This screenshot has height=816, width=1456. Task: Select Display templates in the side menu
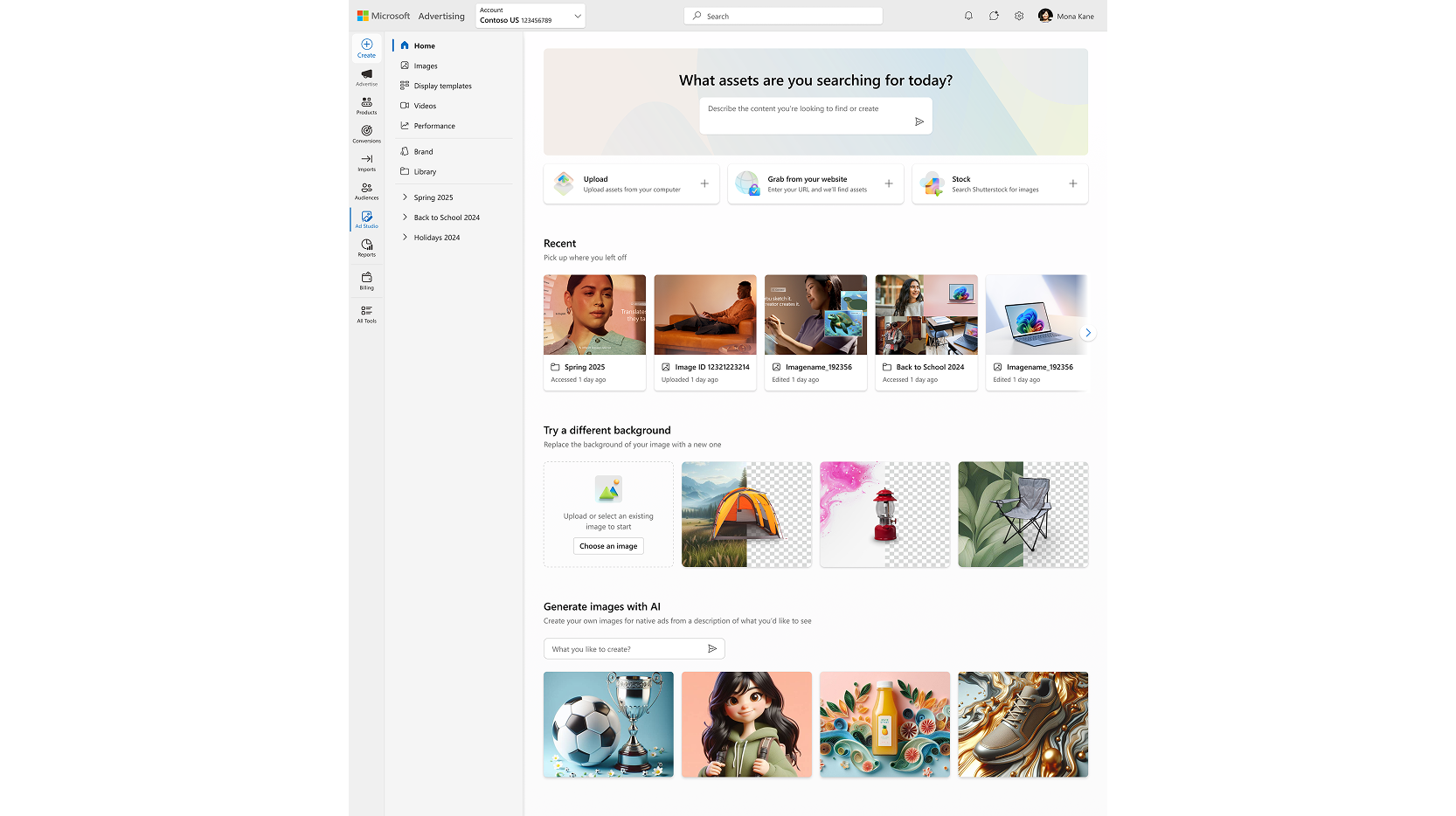(442, 86)
